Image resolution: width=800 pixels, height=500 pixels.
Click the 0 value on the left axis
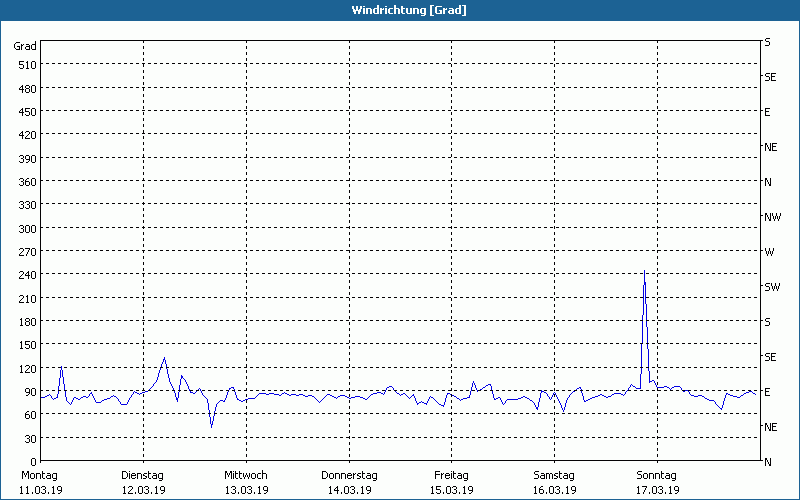pos(33,462)
